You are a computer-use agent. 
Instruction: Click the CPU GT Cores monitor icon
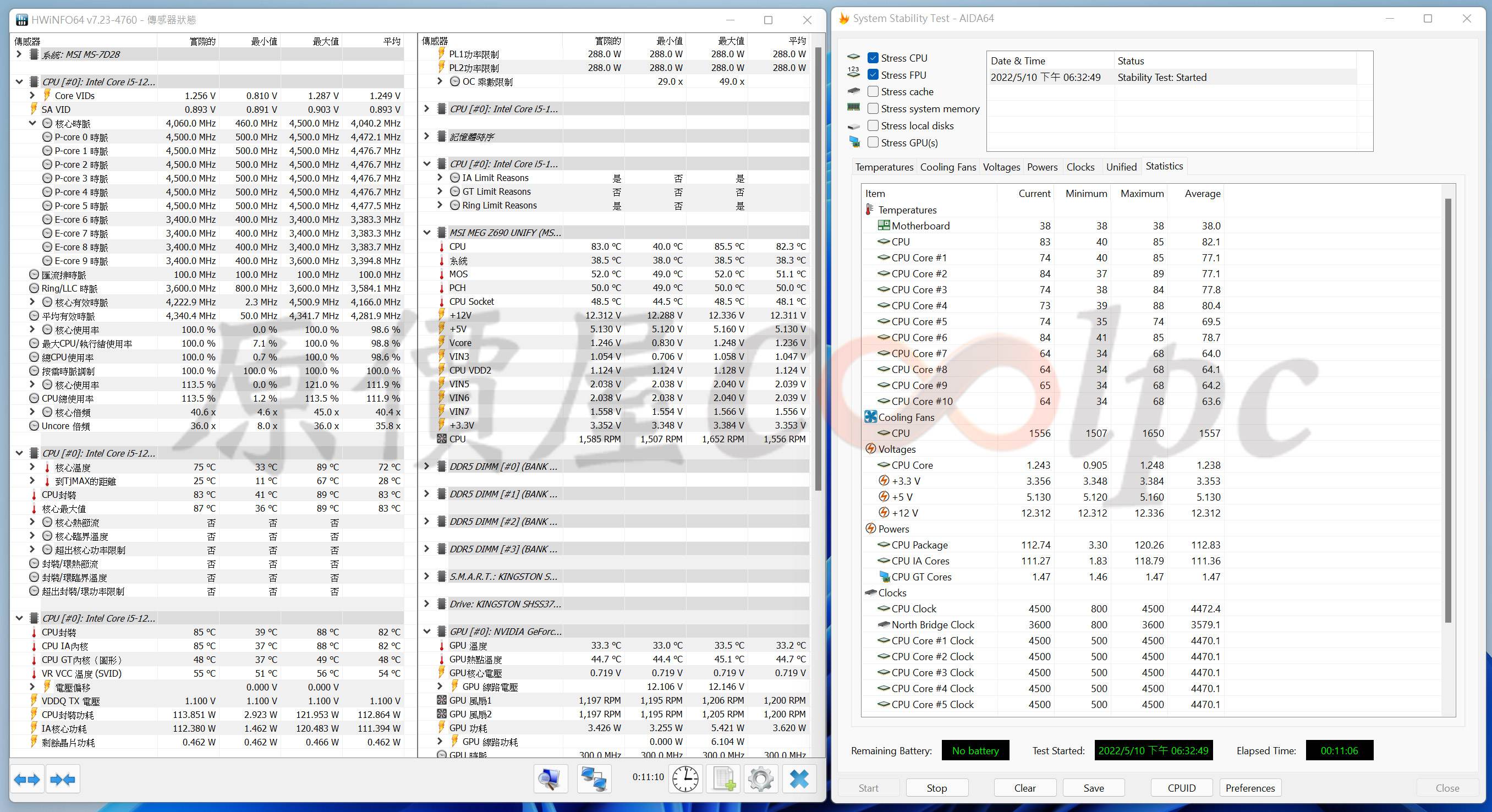(x=884, y=577)
